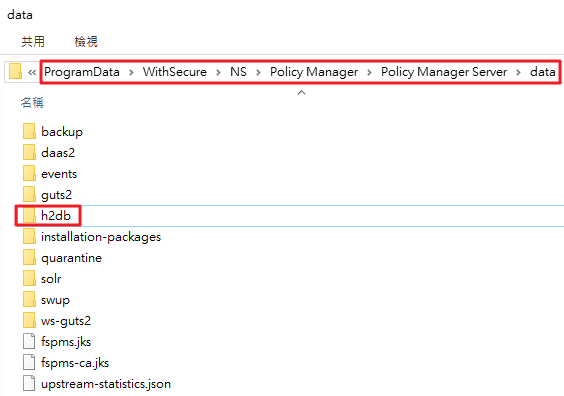
Task: Select the upstream-statistics.json file icon
Action: click(x=29, y=383)
